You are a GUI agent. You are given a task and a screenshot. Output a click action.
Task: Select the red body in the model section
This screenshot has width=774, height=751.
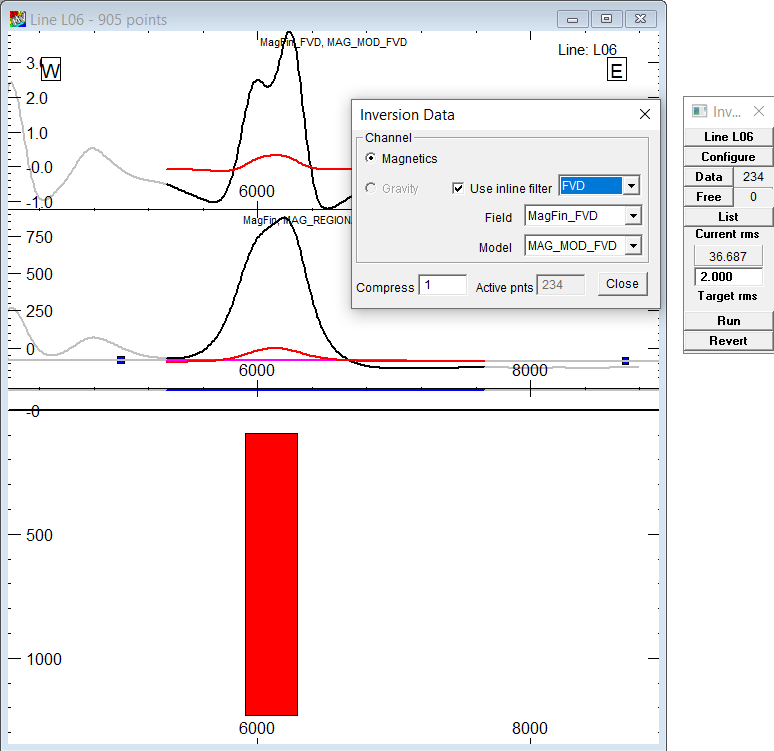tap(271, 574)
